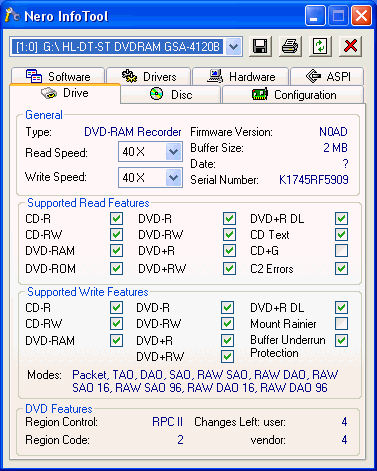Viewport: 377px width, 471px height.
Task: Toggle DVD-RW write feature checkbox
Action: coord(227,323)
